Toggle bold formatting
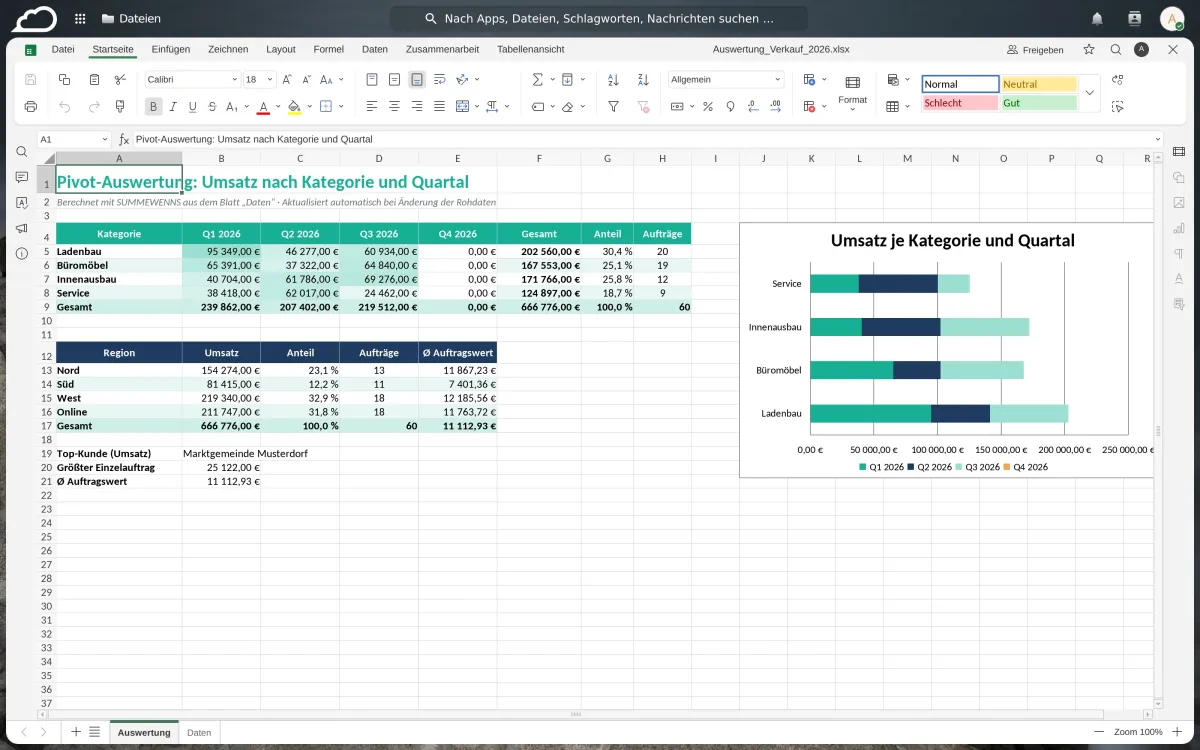This screenshot has width=1200, height=750. pos(153,106)
